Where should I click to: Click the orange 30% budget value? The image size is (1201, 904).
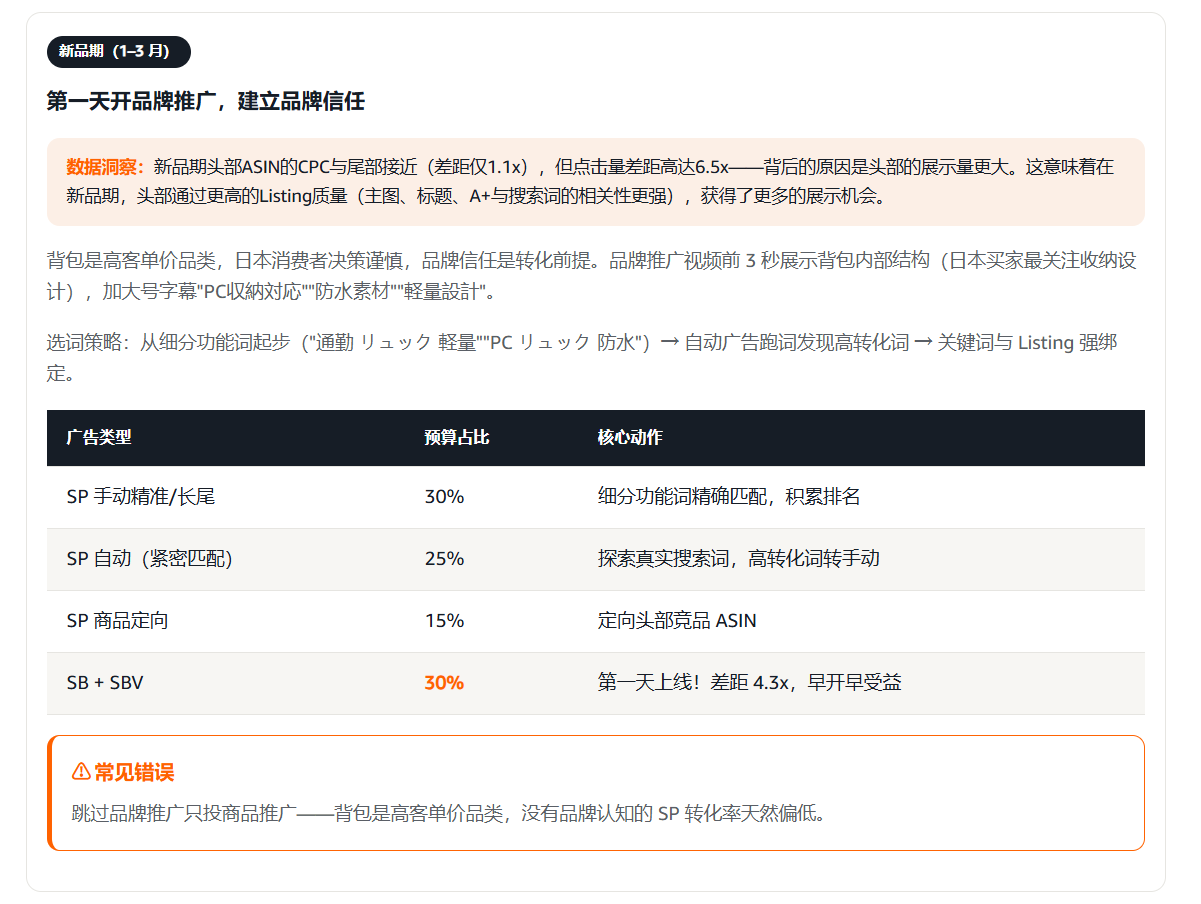point(444,683)
